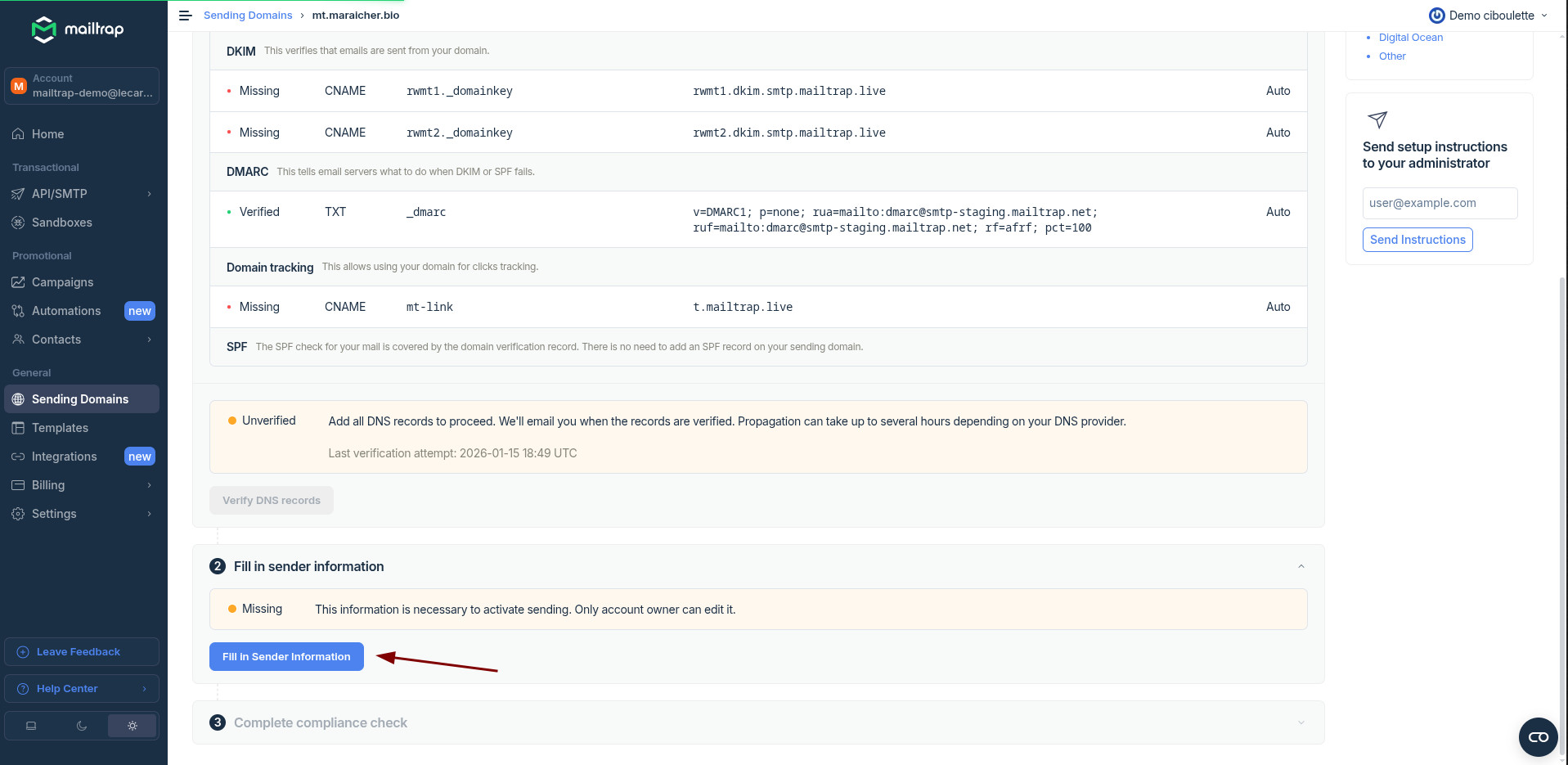Click the Home icon in sidebar

point(18,134)
